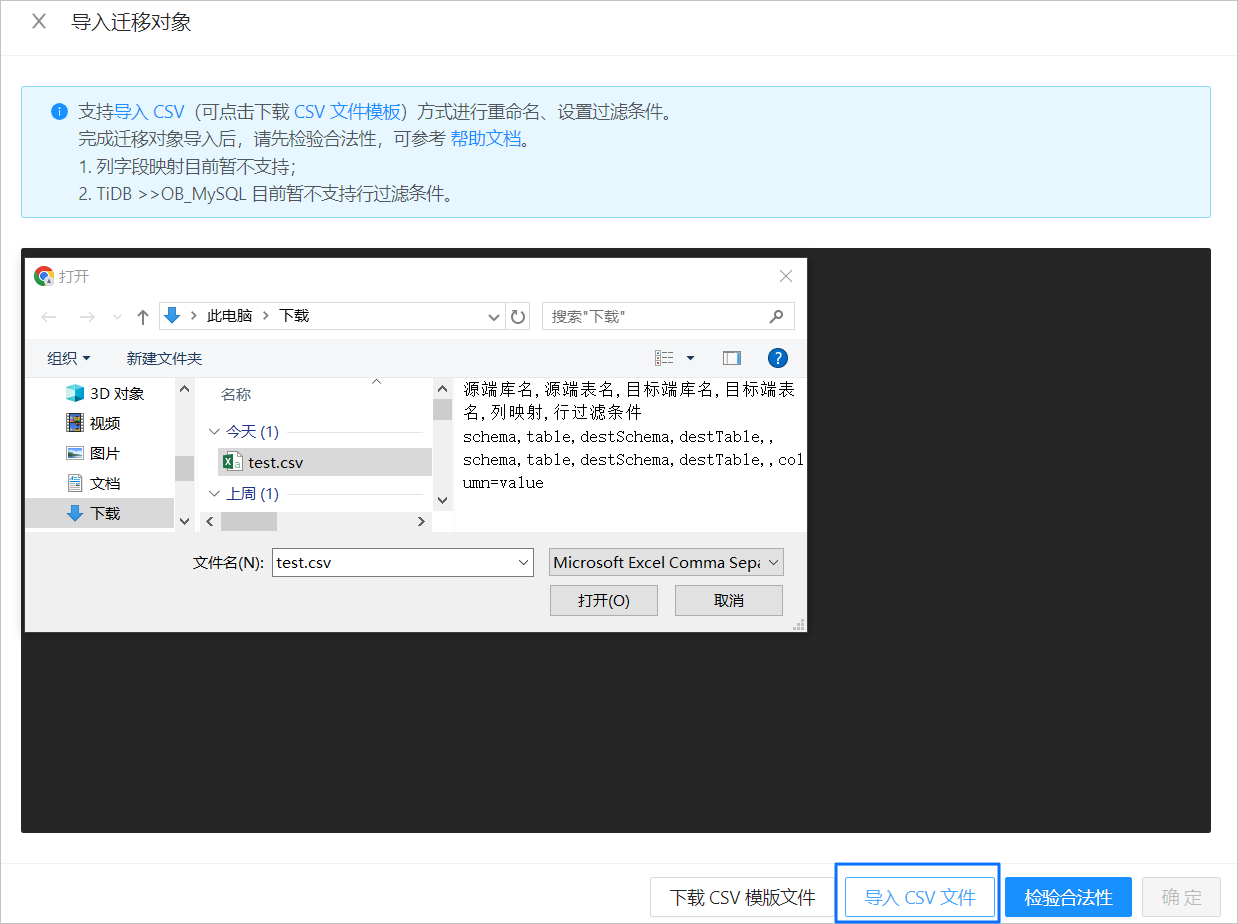Image resolution: width=1238 pixels, height=924 pixels.
Task: Click the 文档 page icon
Action: tap(75, 483)
